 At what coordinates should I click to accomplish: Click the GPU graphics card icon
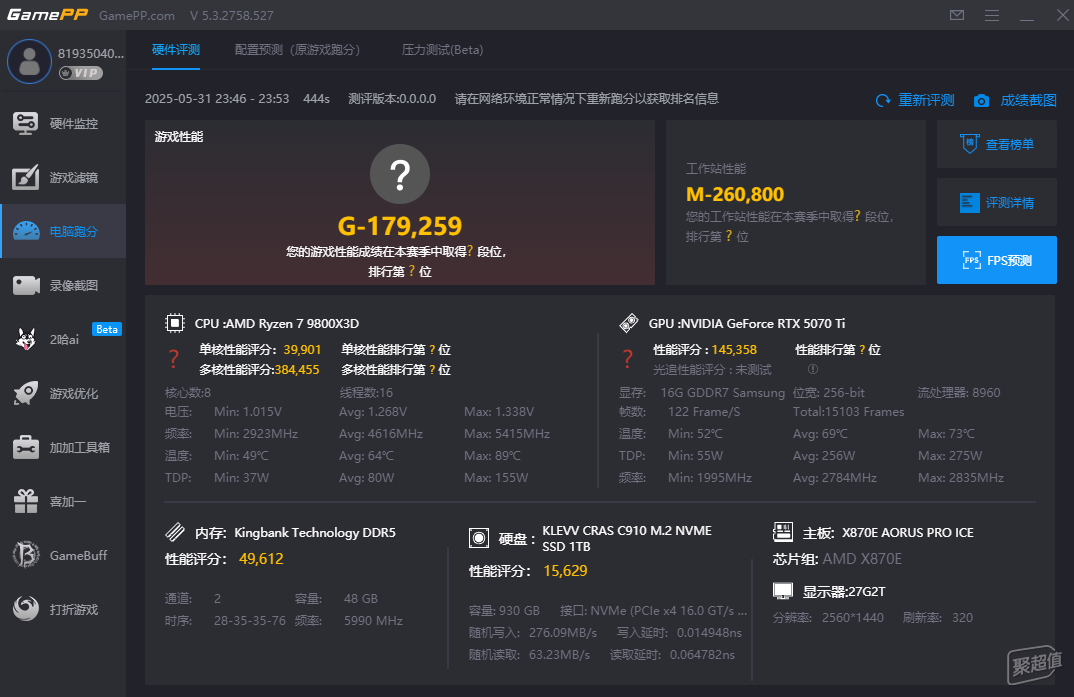tap(629, 323)
